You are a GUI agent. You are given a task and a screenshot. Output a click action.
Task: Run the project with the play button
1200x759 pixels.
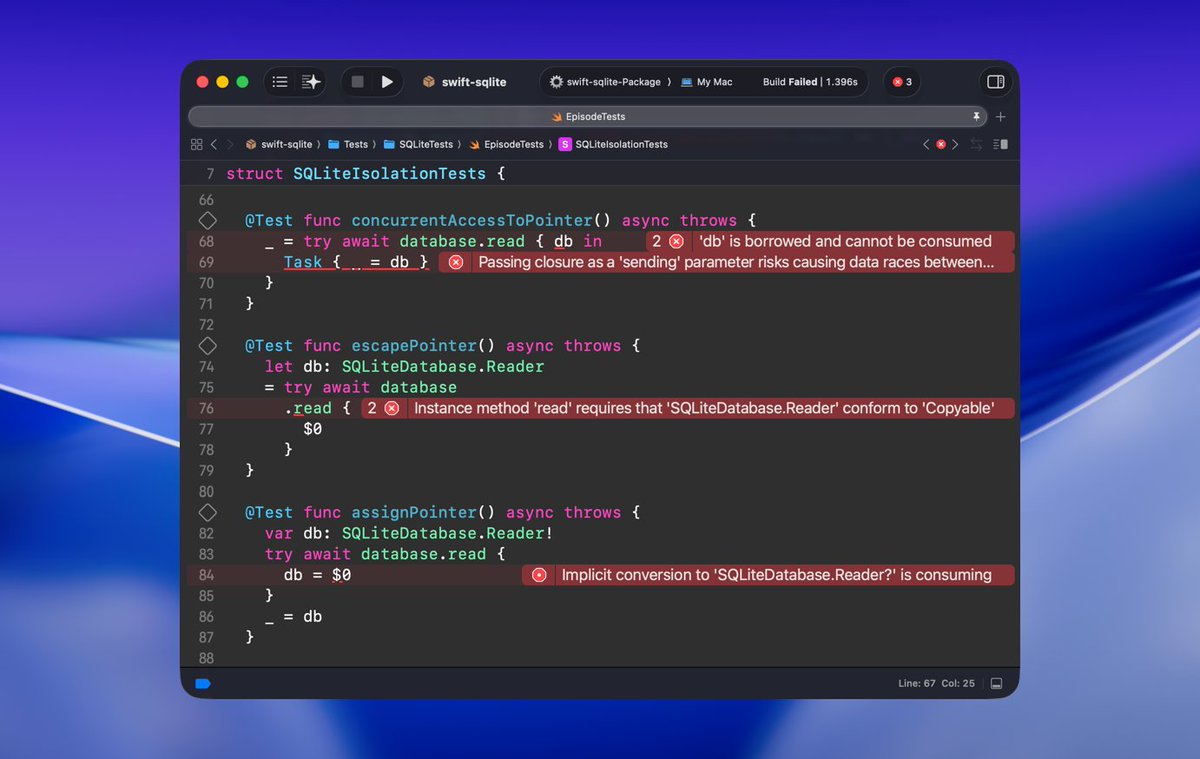tap(387, 82)
